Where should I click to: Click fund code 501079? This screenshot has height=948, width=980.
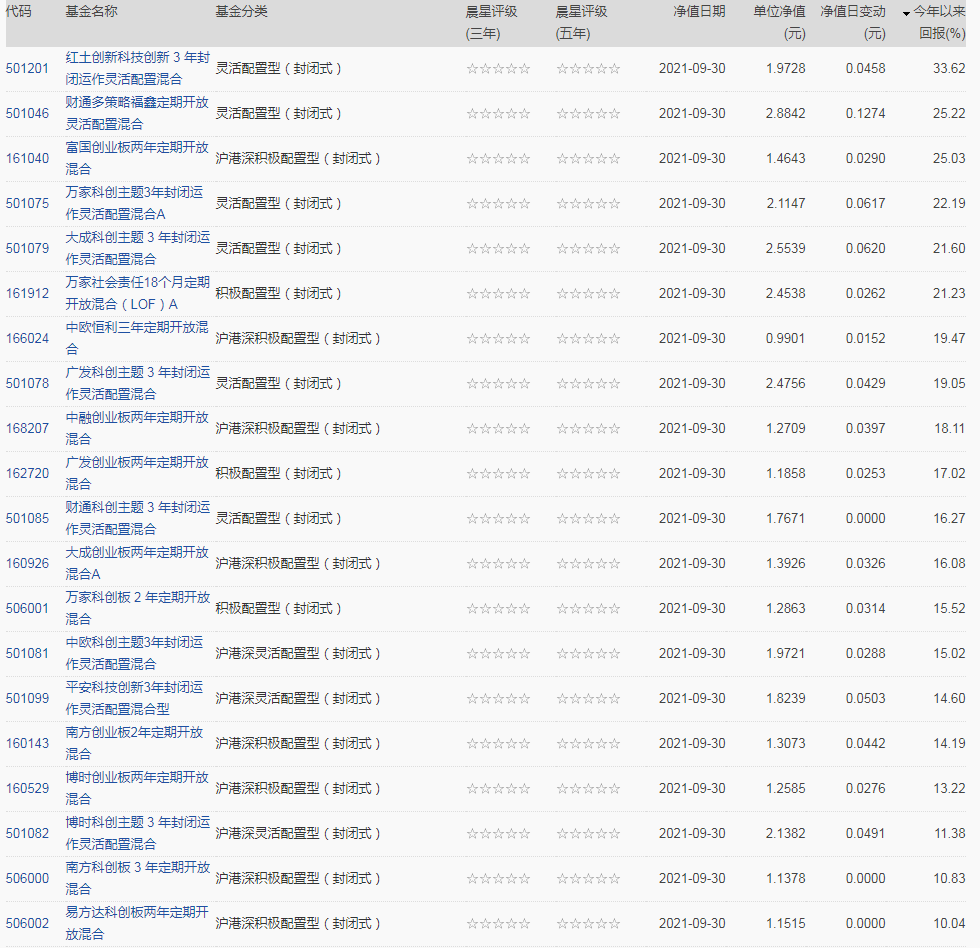pos(27,249)
